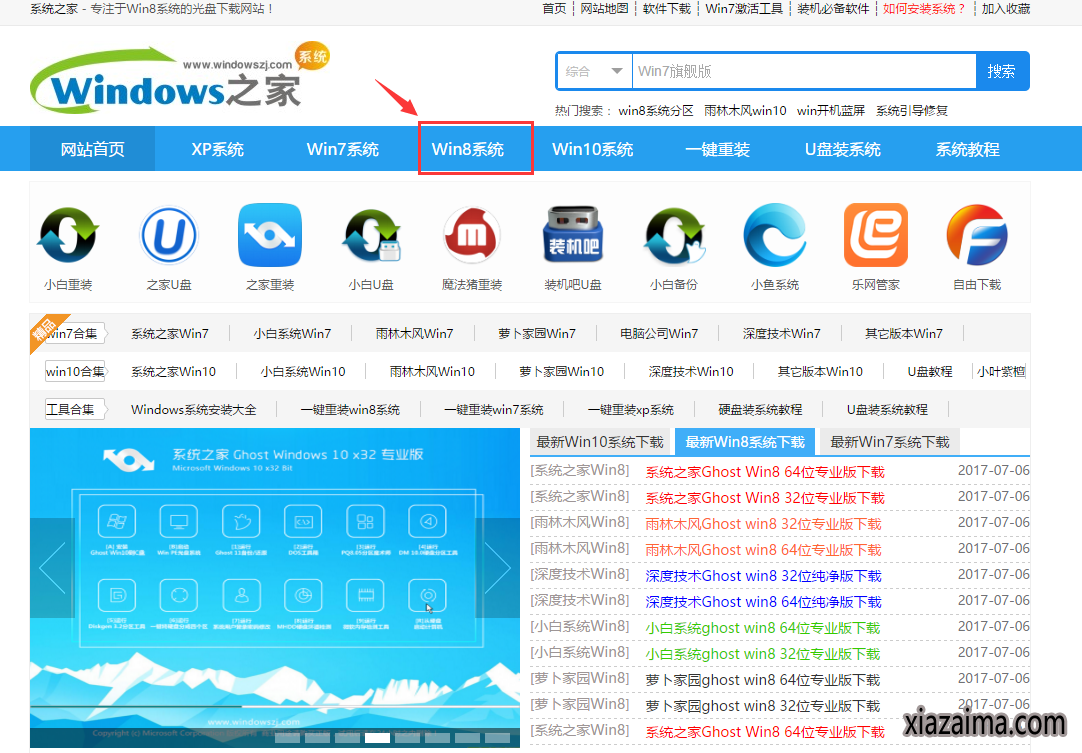
Task: Click the Windows之家 site logo
Action: (178, 77)
